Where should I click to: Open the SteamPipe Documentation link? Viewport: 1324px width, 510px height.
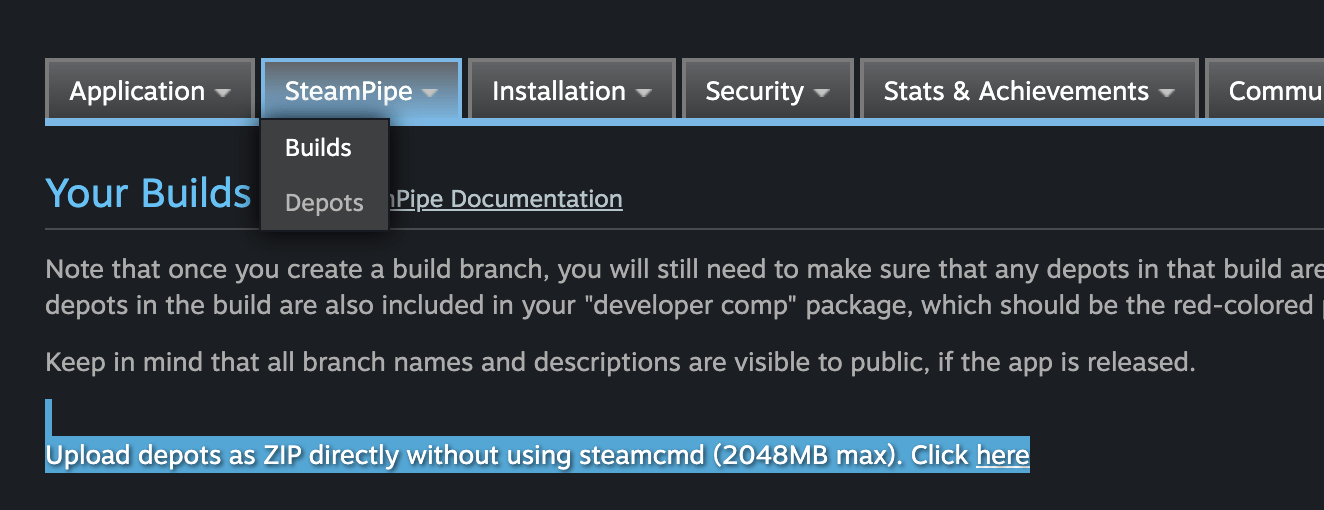pyautogui.click(x=506, y=199)
